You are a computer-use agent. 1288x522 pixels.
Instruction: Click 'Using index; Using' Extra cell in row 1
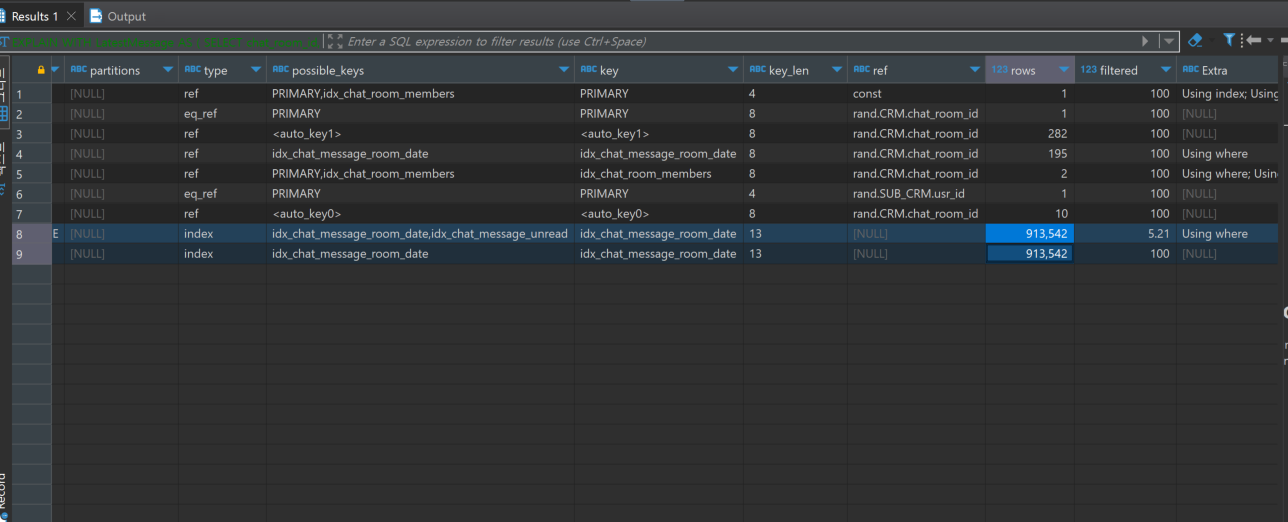1229,93
